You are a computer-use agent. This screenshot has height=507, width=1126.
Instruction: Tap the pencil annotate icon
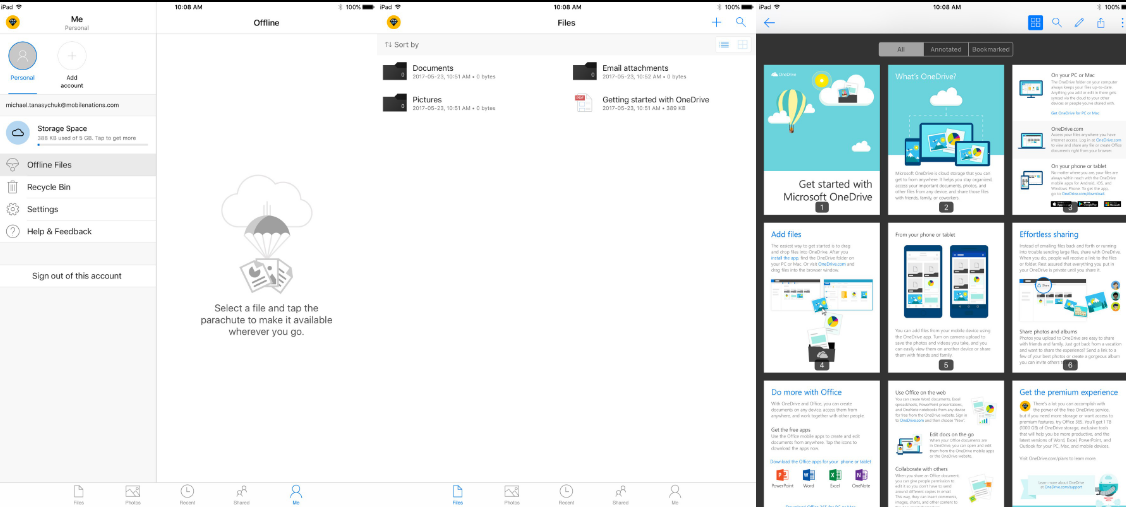coord(1079,22)
